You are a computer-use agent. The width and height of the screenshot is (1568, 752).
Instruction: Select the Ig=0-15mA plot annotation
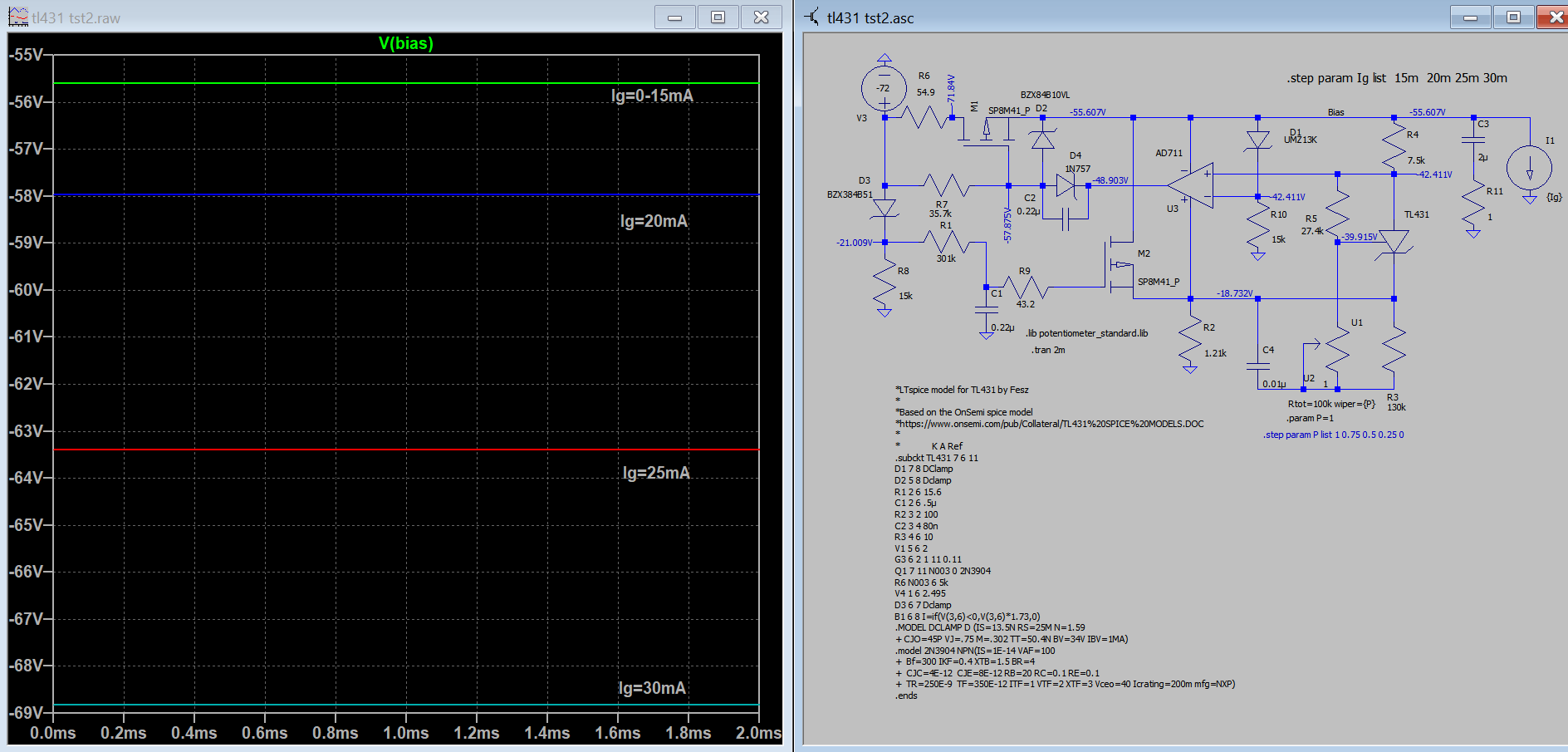[x=652, y=96]
